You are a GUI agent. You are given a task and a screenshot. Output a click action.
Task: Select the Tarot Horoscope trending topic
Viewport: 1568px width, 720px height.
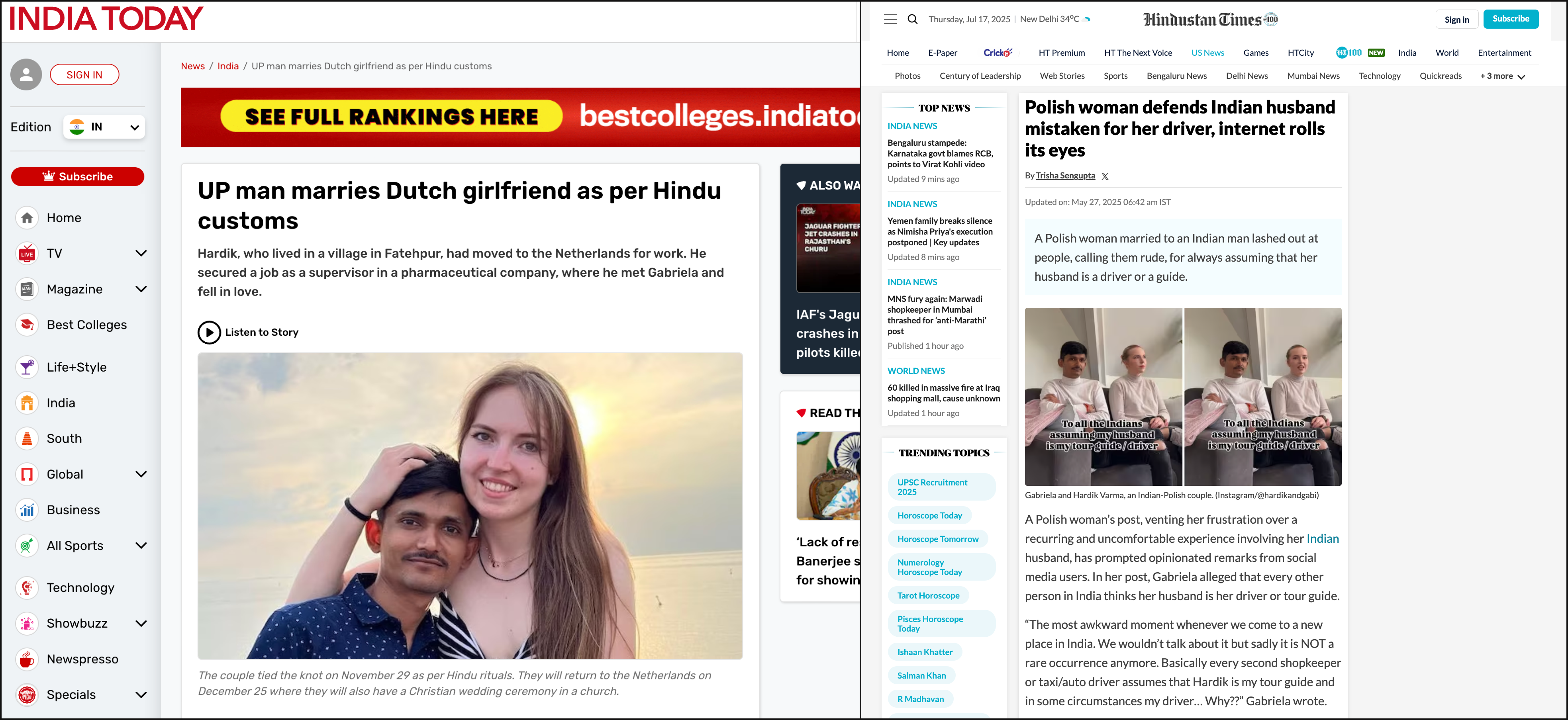click(928, 596)
